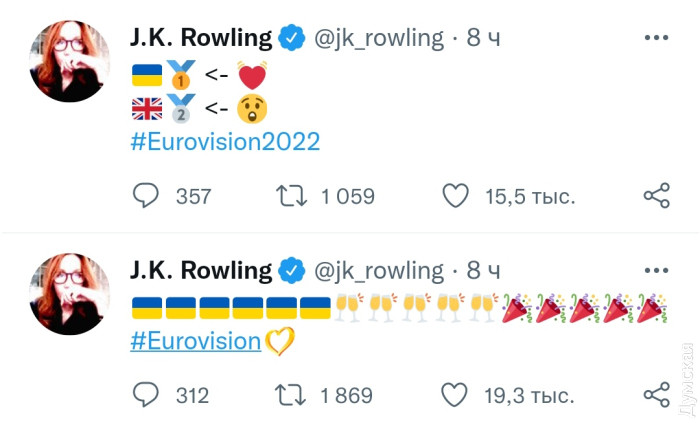Share the second tweet
The width and height of the screenshot is (700, 423).
point(656,395)
